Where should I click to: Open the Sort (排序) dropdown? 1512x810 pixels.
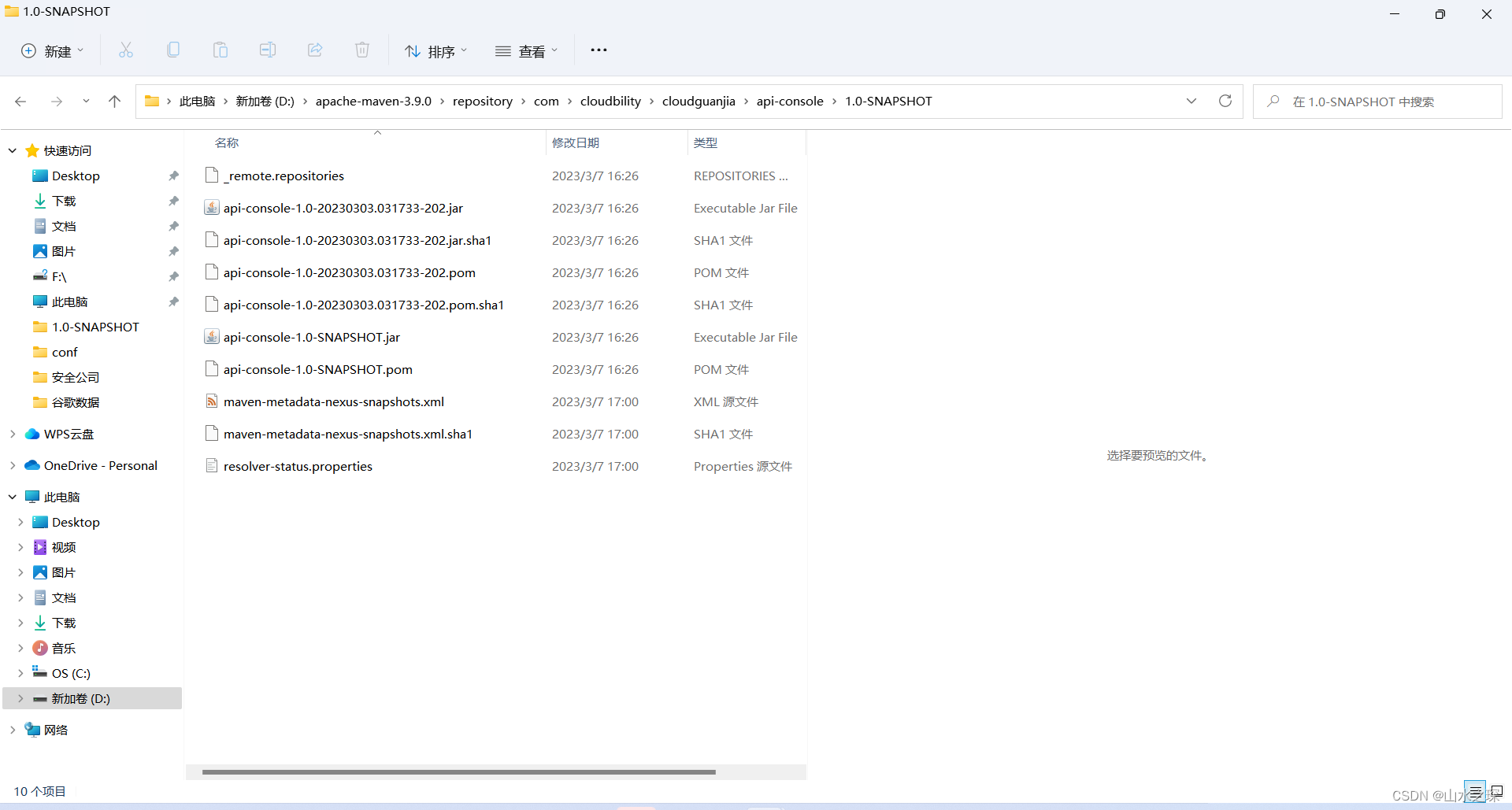pyautogui.click(x=436, y=50)
